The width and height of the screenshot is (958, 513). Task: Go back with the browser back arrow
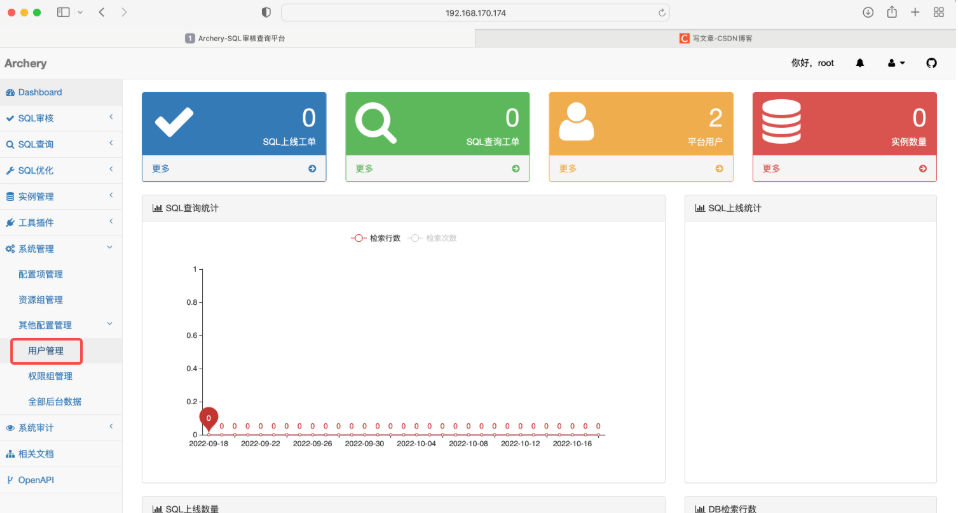(102, 12)
